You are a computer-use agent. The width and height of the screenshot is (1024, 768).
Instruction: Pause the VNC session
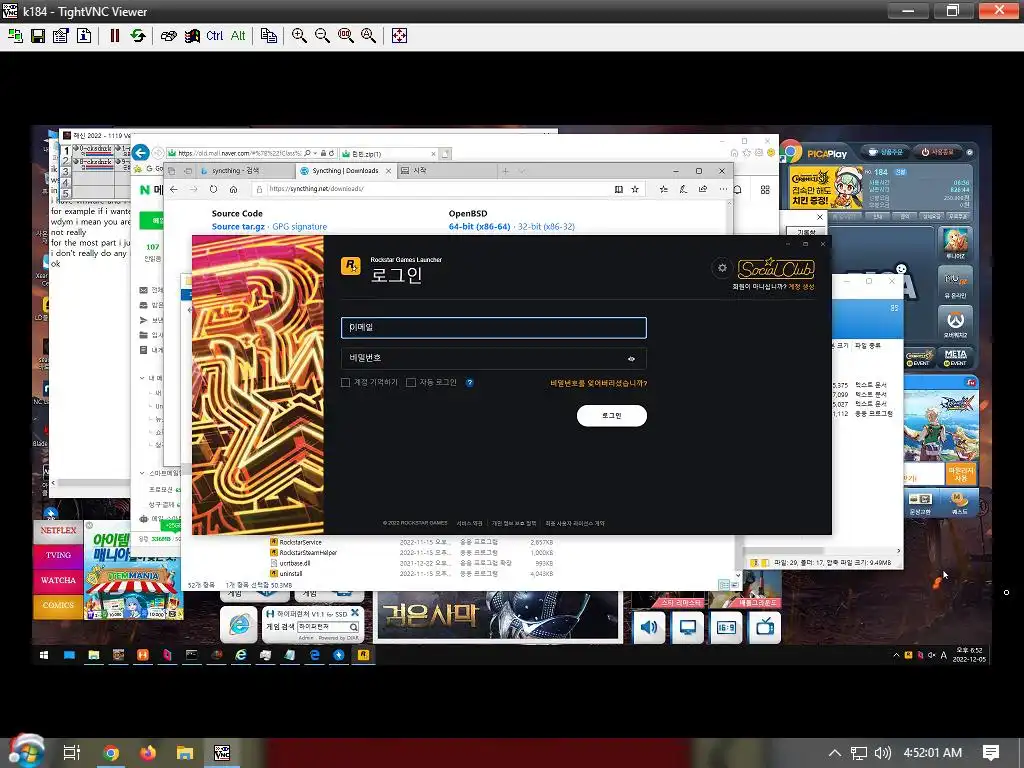[114, 36]
